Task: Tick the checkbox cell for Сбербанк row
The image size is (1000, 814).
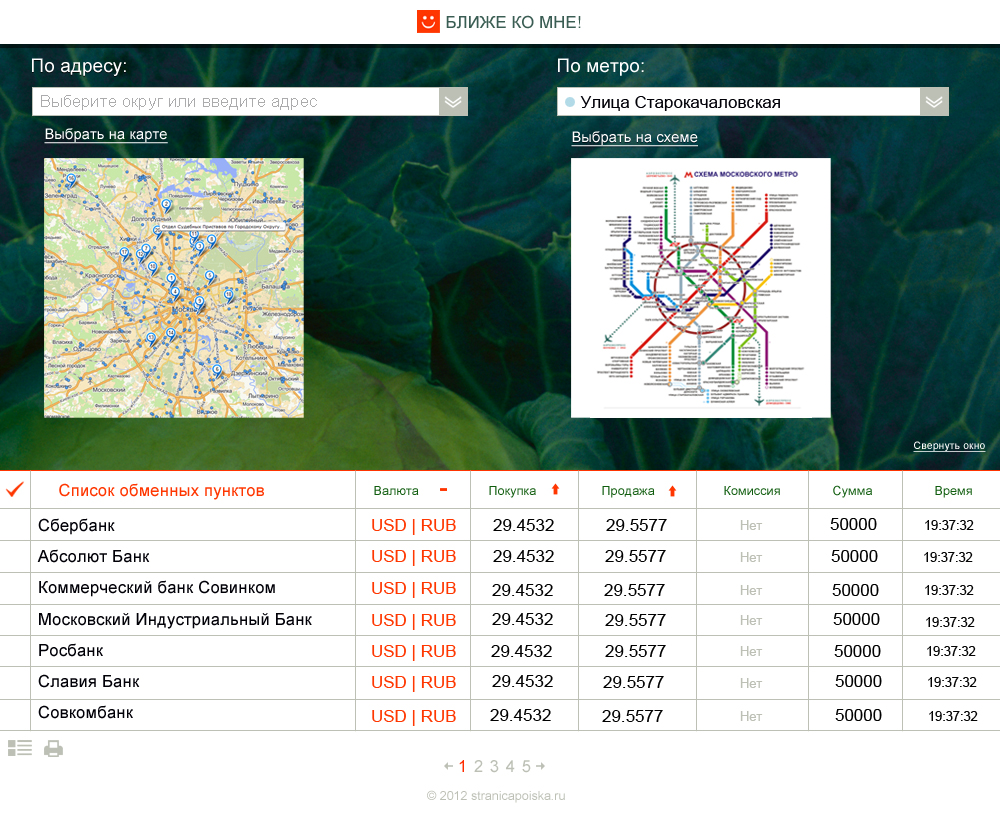Action: coord(15,525)
